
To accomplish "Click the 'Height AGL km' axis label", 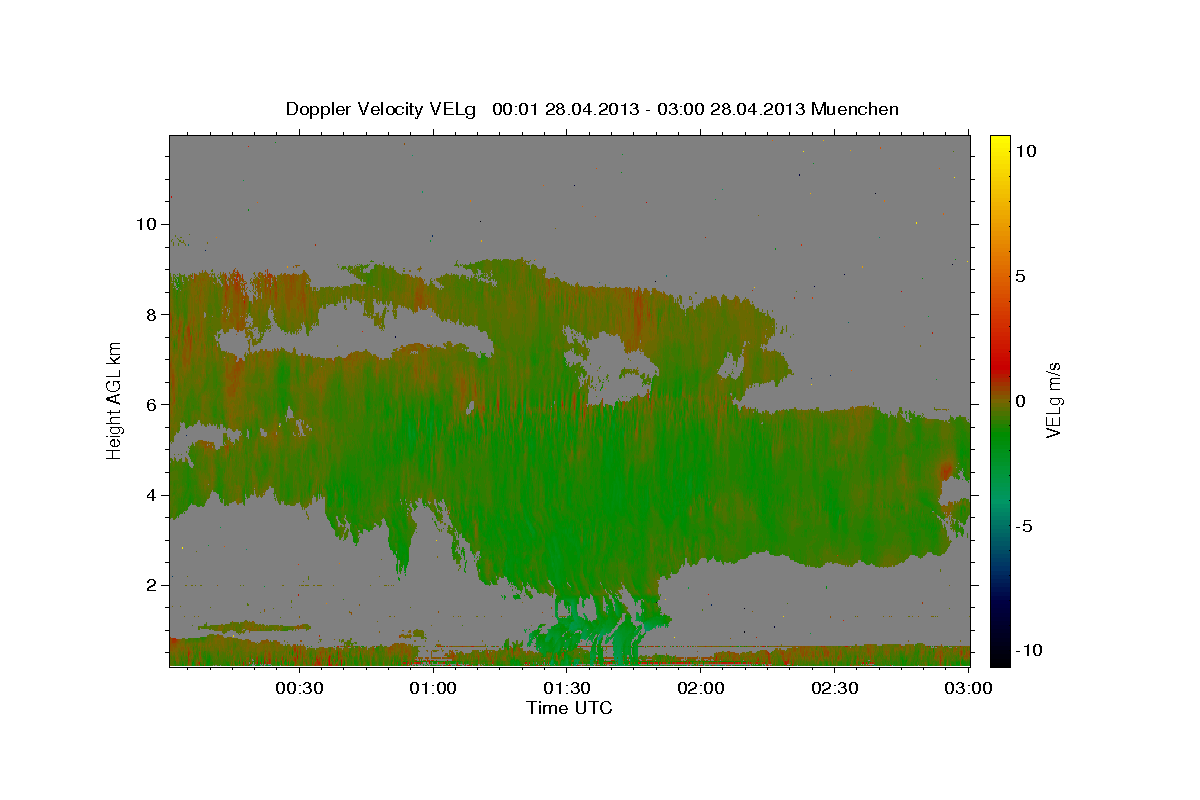I will pos(115,400).
